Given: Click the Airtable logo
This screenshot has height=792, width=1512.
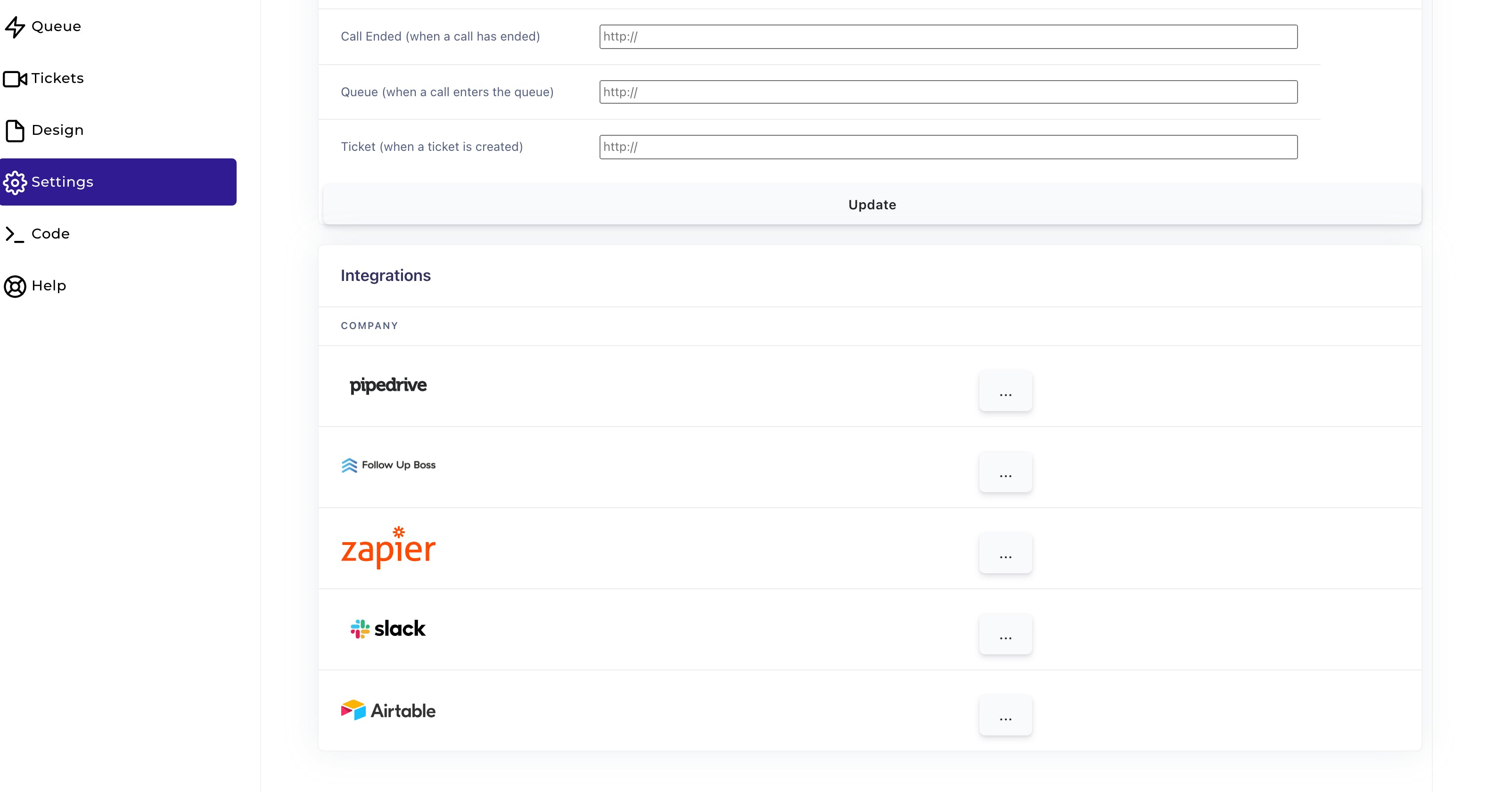Looking at the screenshot, I should pyautogui.click(x=388, y=710).
